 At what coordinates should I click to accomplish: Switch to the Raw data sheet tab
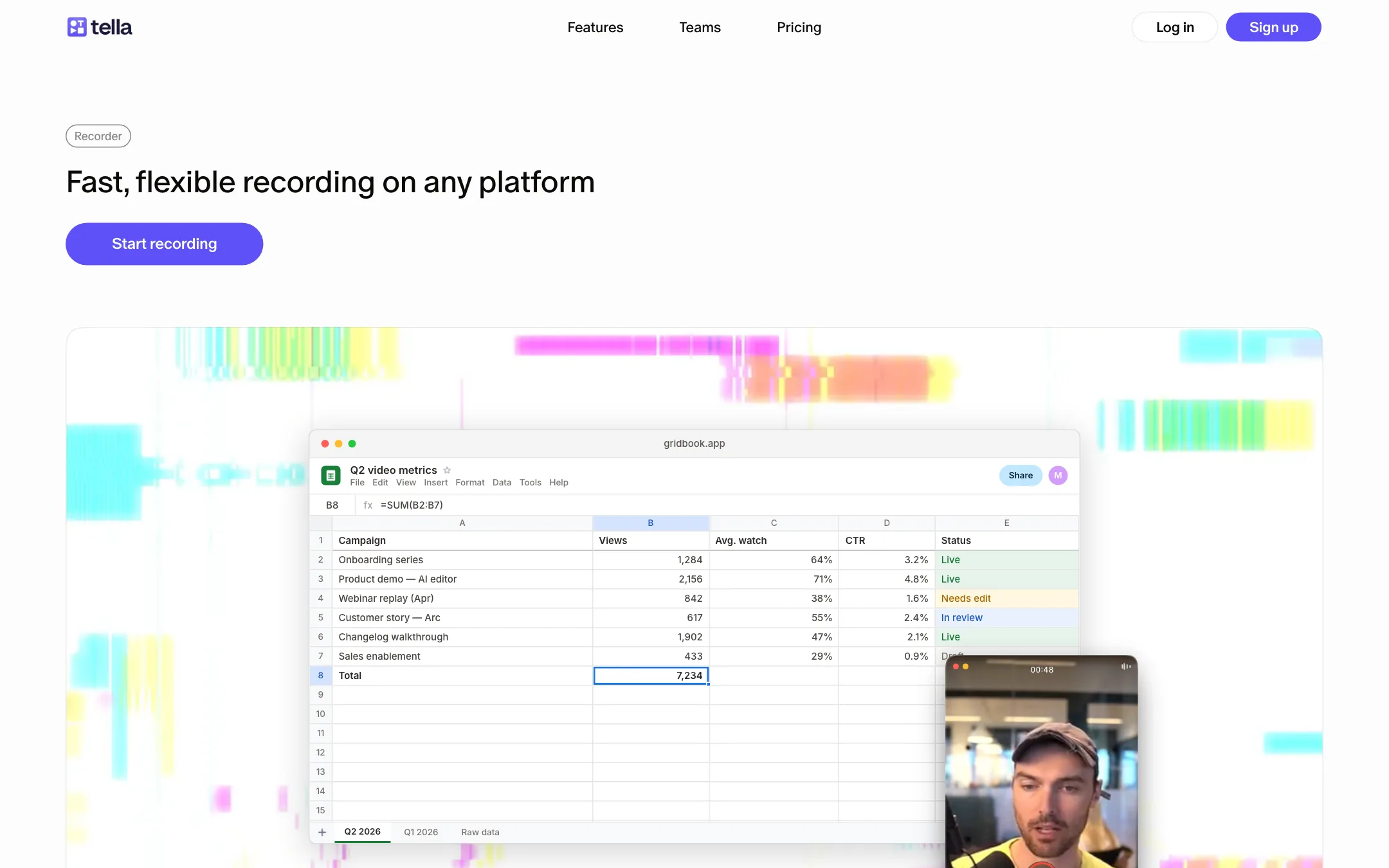(x=480, y=832)
